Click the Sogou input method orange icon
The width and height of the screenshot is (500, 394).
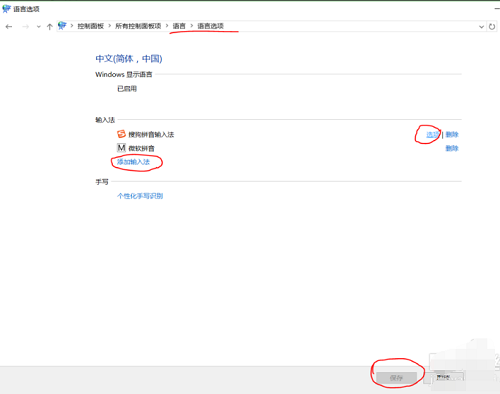click(121, 134)
